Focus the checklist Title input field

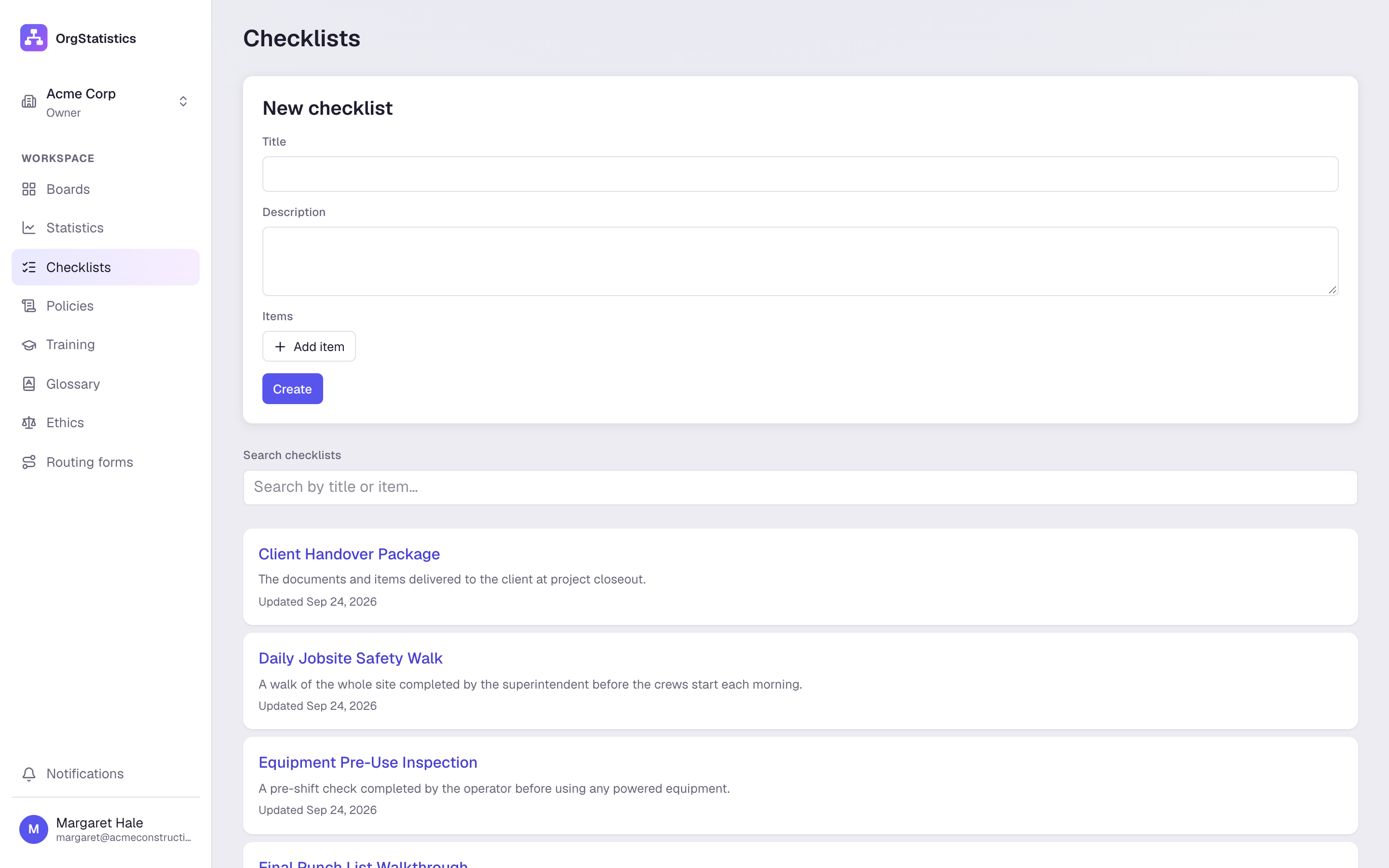[800, 174]
